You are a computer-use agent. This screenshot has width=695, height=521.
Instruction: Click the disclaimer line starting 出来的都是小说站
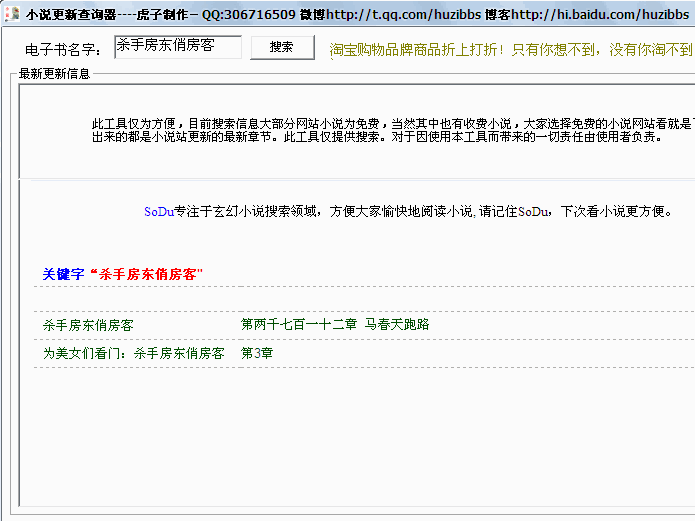point(375,137)
